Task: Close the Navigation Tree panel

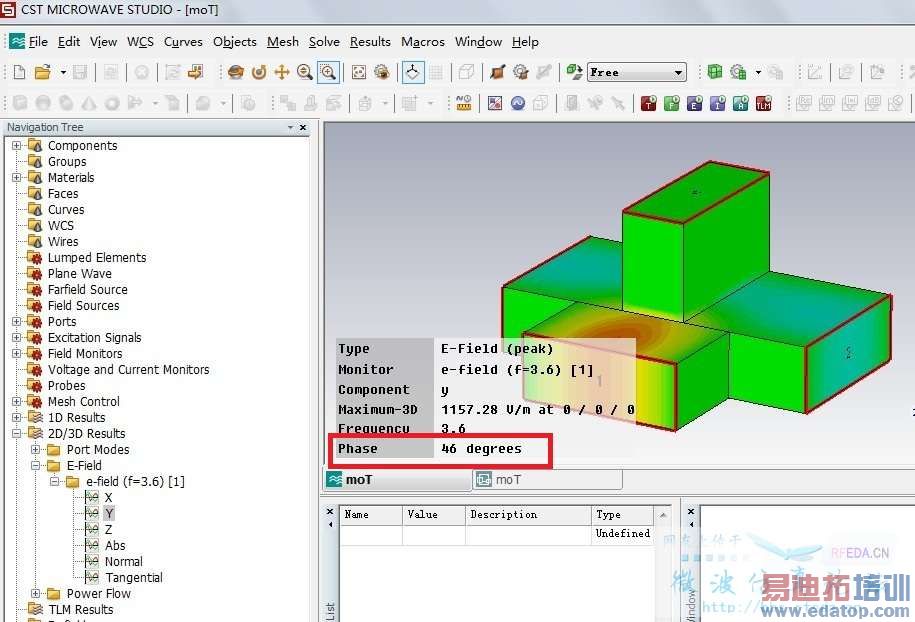Action: click(303, 128)
